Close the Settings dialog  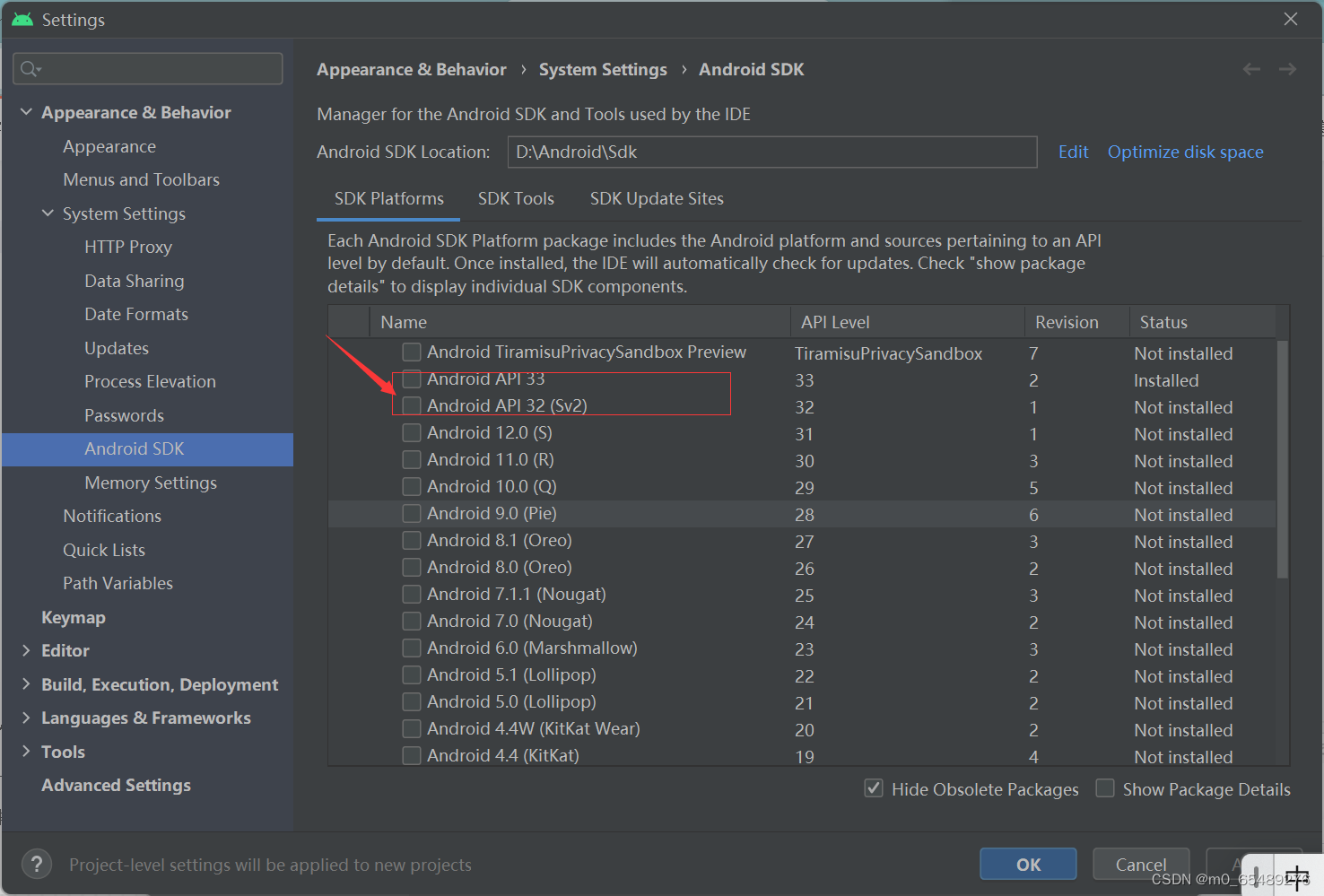coord(1290,19)
